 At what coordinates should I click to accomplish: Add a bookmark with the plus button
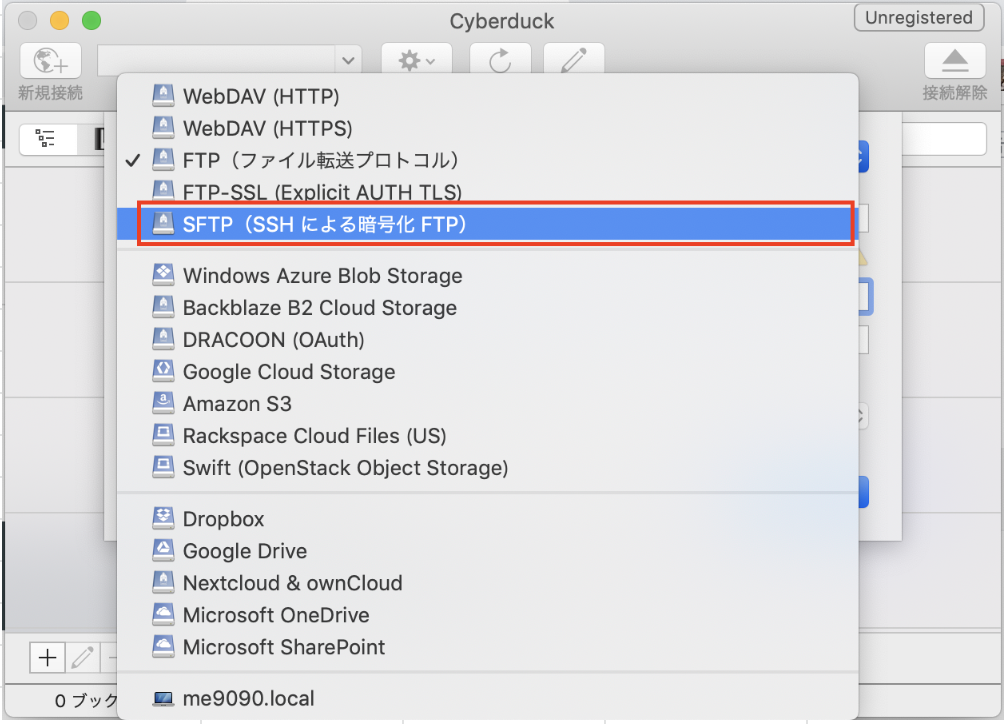click(x=47, y=657)
